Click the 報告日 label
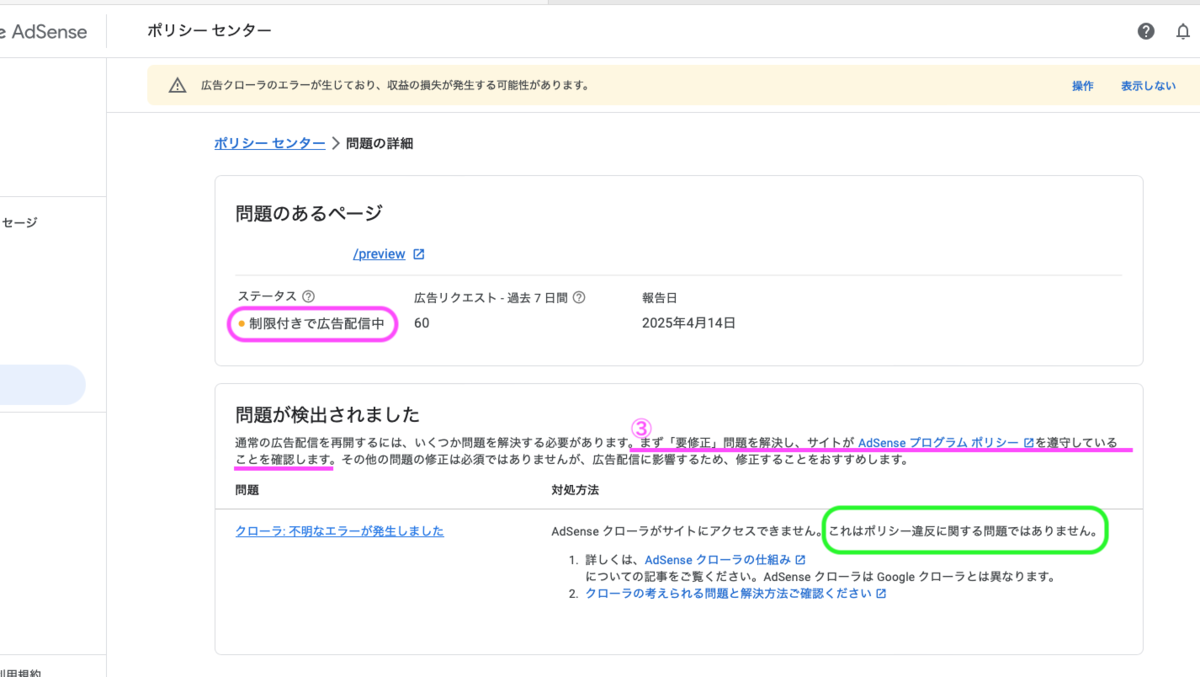Viewport: 1200px width, 677px height. [x=660, y=297]
